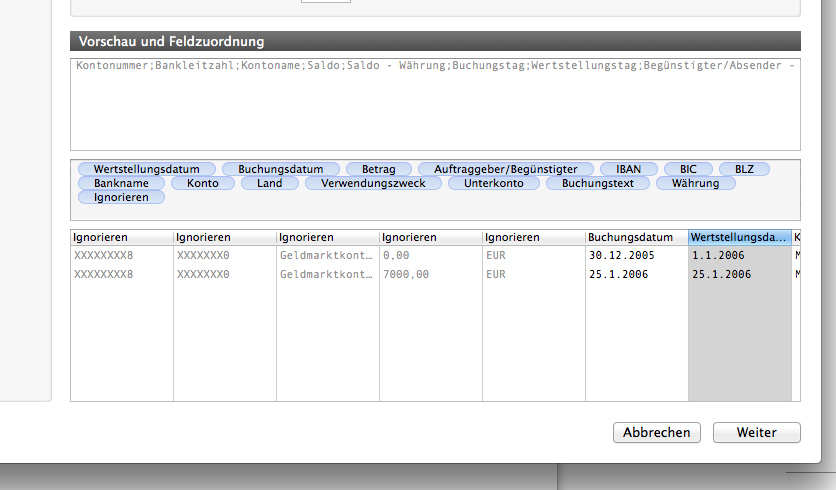836x490 pixels.
Task: Choose the BLZ field tag
Action: (x=744, y=169)
